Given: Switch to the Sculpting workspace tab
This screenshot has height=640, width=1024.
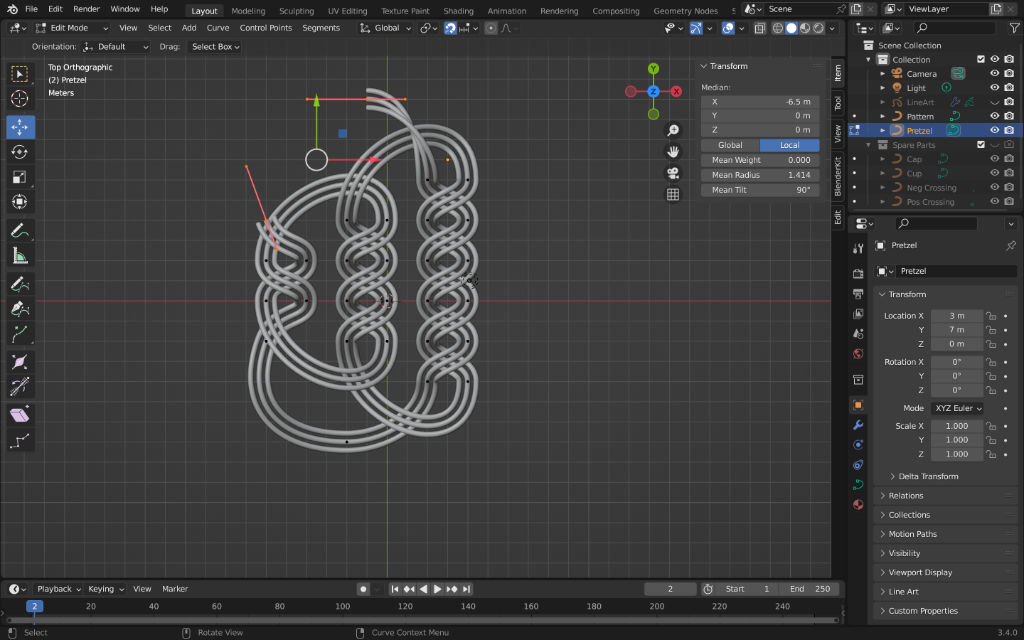Looking at the screenshot, I should [x=296, y=11].
